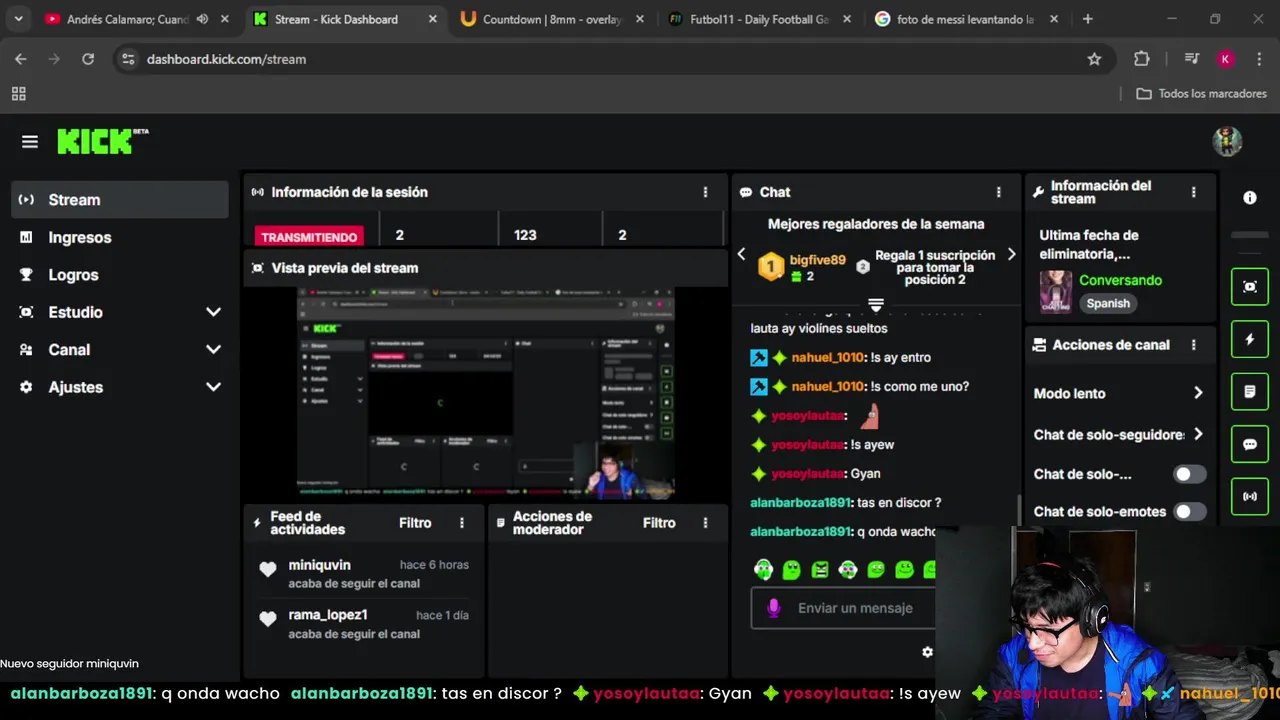
Task: Open Modo lento options arrow
Action: pos(1198,393)
